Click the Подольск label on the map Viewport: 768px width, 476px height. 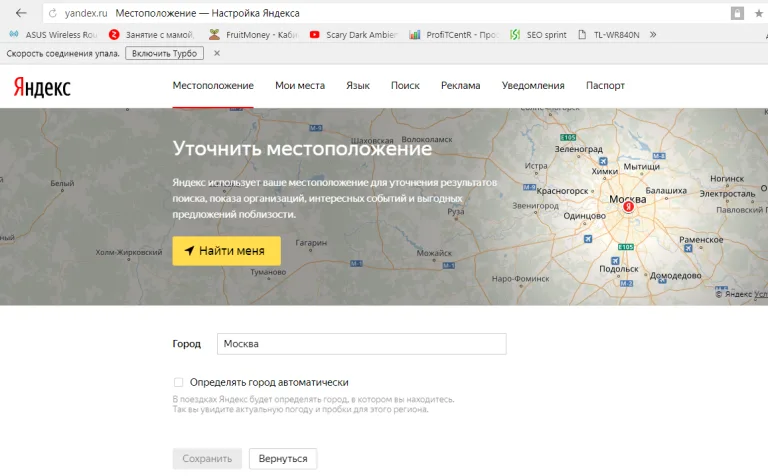[x=619, y=269]
